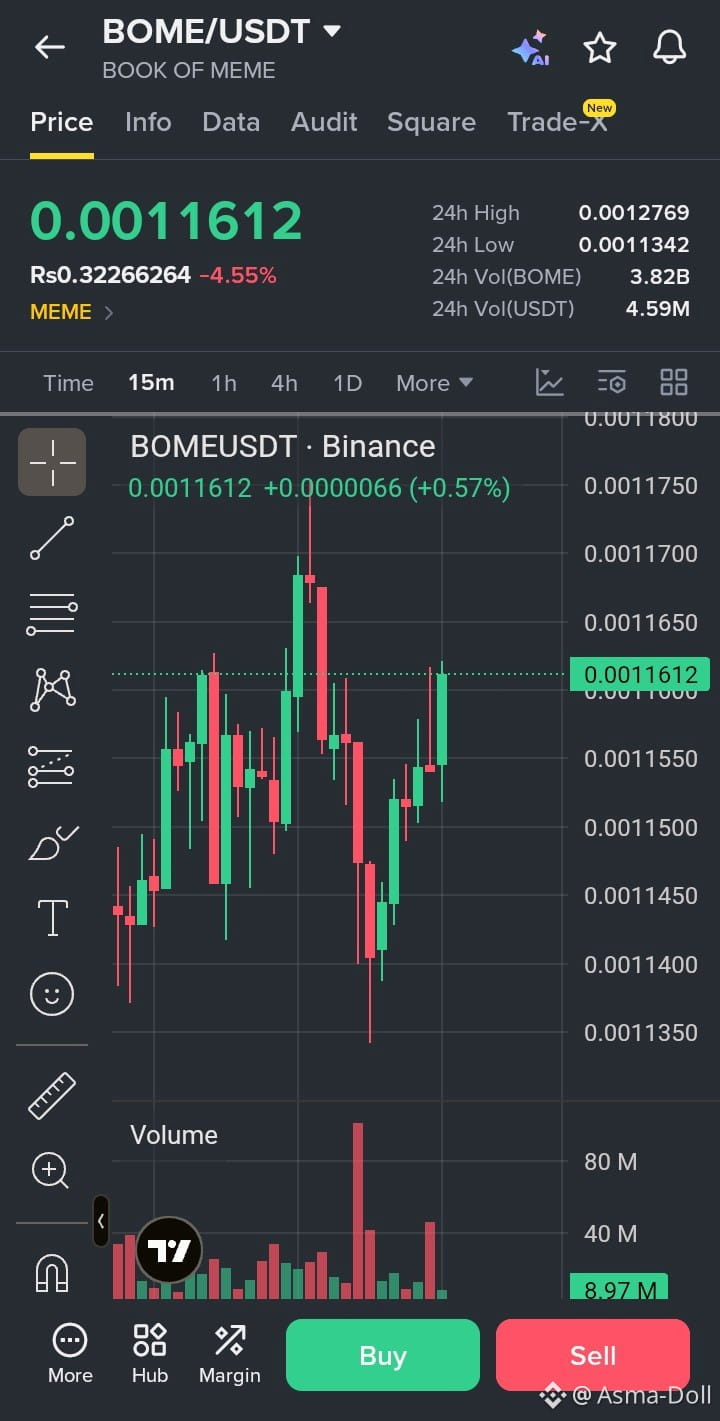Screen dimensions: 720x1421
Task: Switch to the Price tab
Action: [62, 122]
